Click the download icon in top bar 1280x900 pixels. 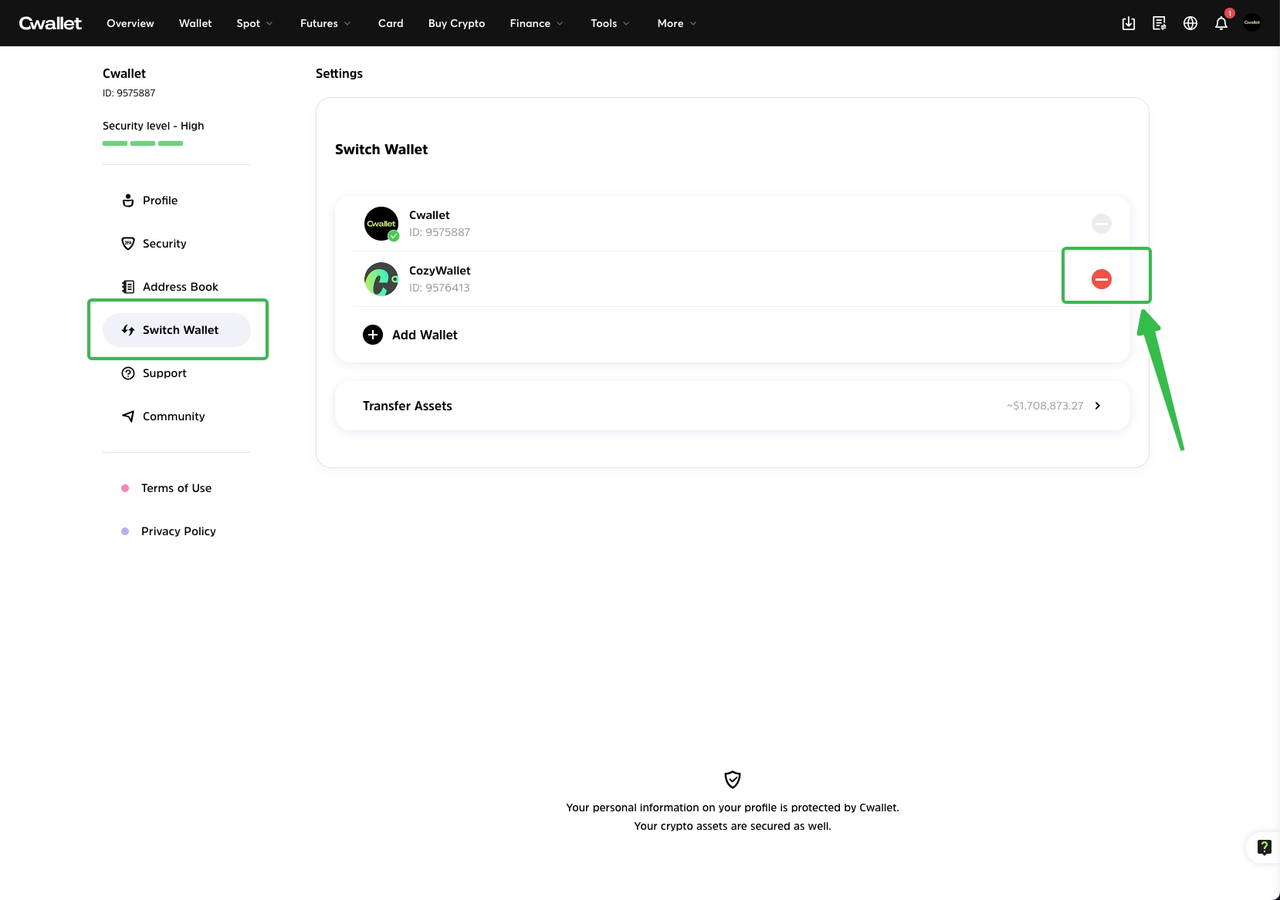click(x=1128, y=23)
